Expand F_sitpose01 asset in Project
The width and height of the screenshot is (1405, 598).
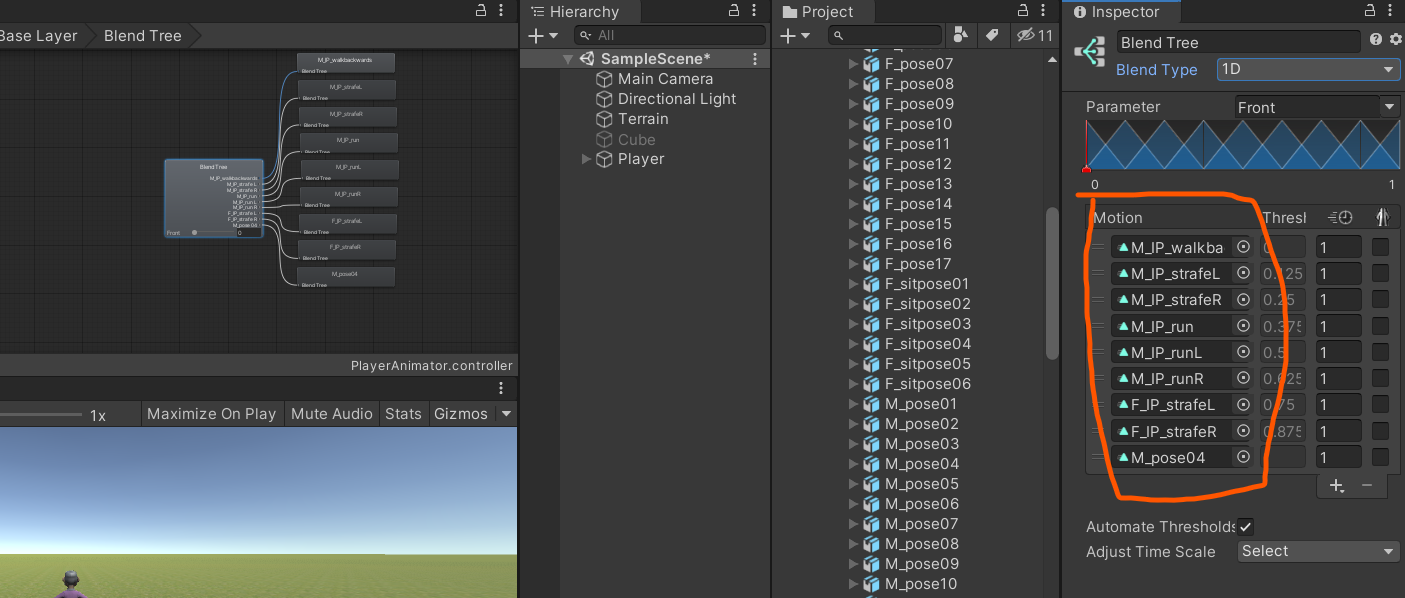(854, 284)
